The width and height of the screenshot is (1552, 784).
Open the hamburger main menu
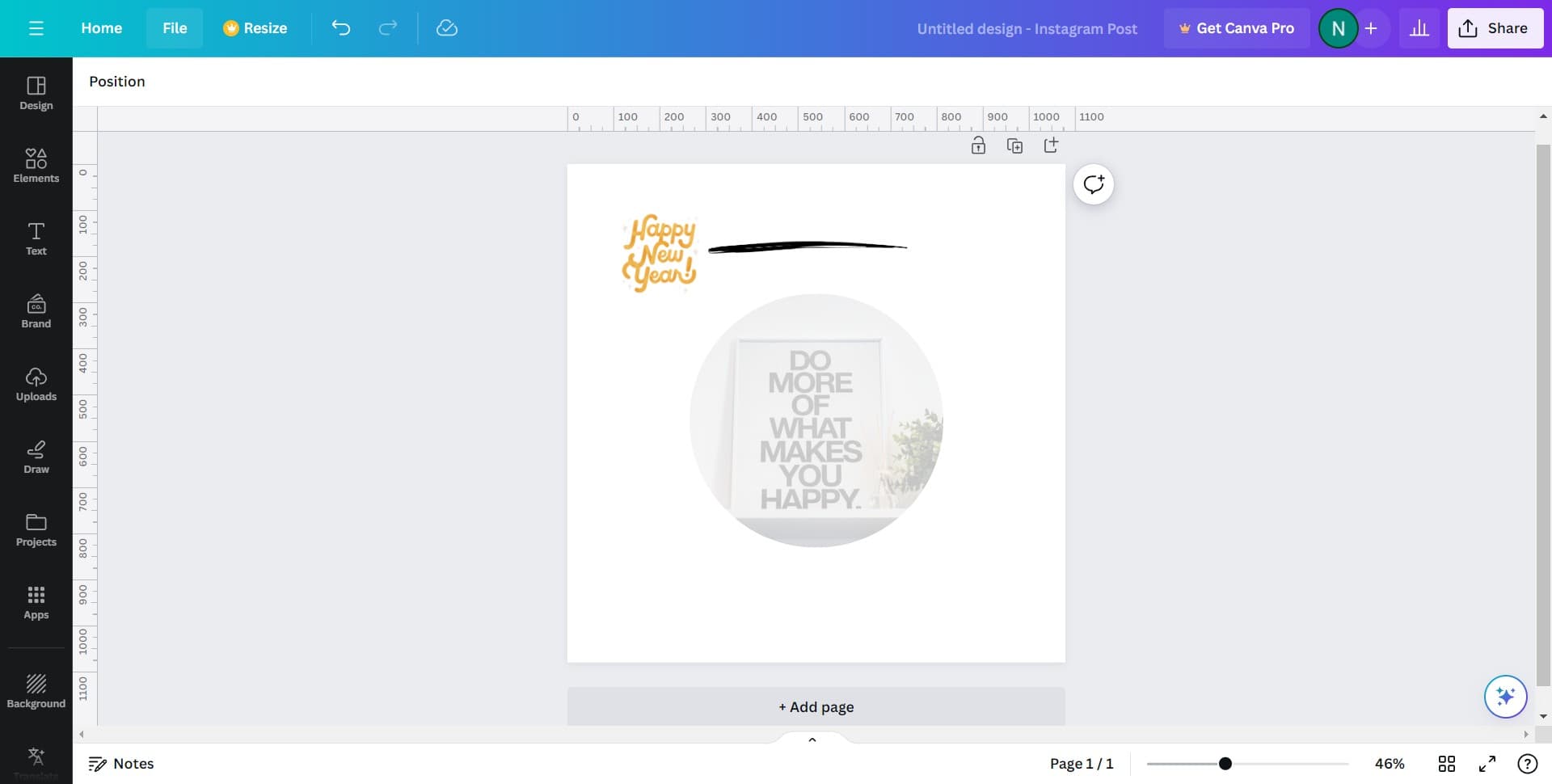tap(36, 27)
